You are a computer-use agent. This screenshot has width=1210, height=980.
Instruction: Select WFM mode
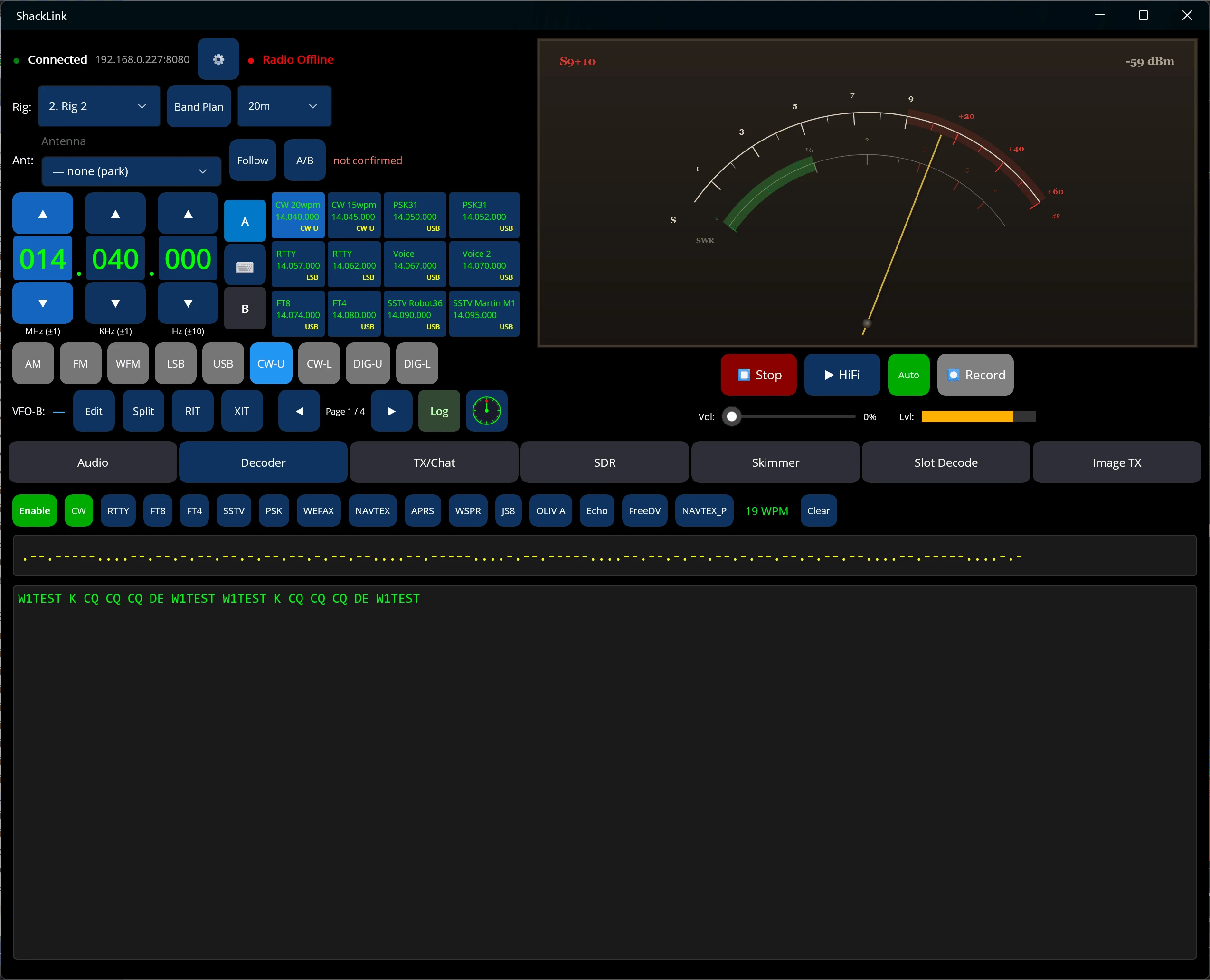click(x=128, y=364)
